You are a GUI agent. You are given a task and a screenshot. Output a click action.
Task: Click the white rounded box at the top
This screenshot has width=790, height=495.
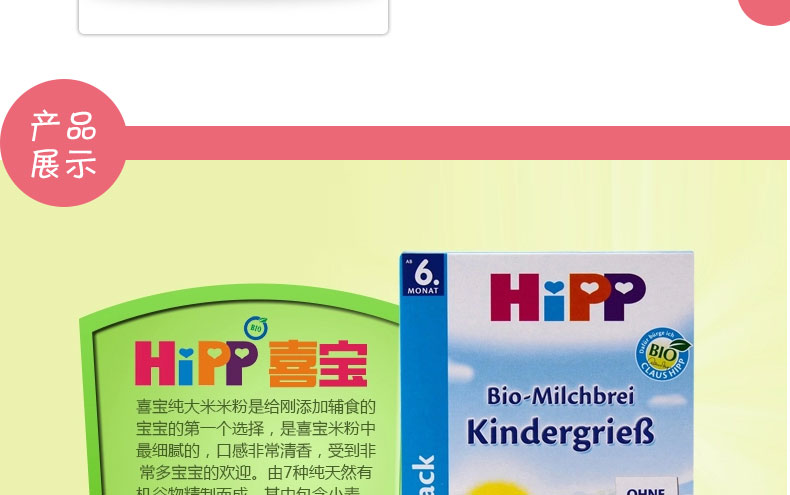tap(233, 16)
